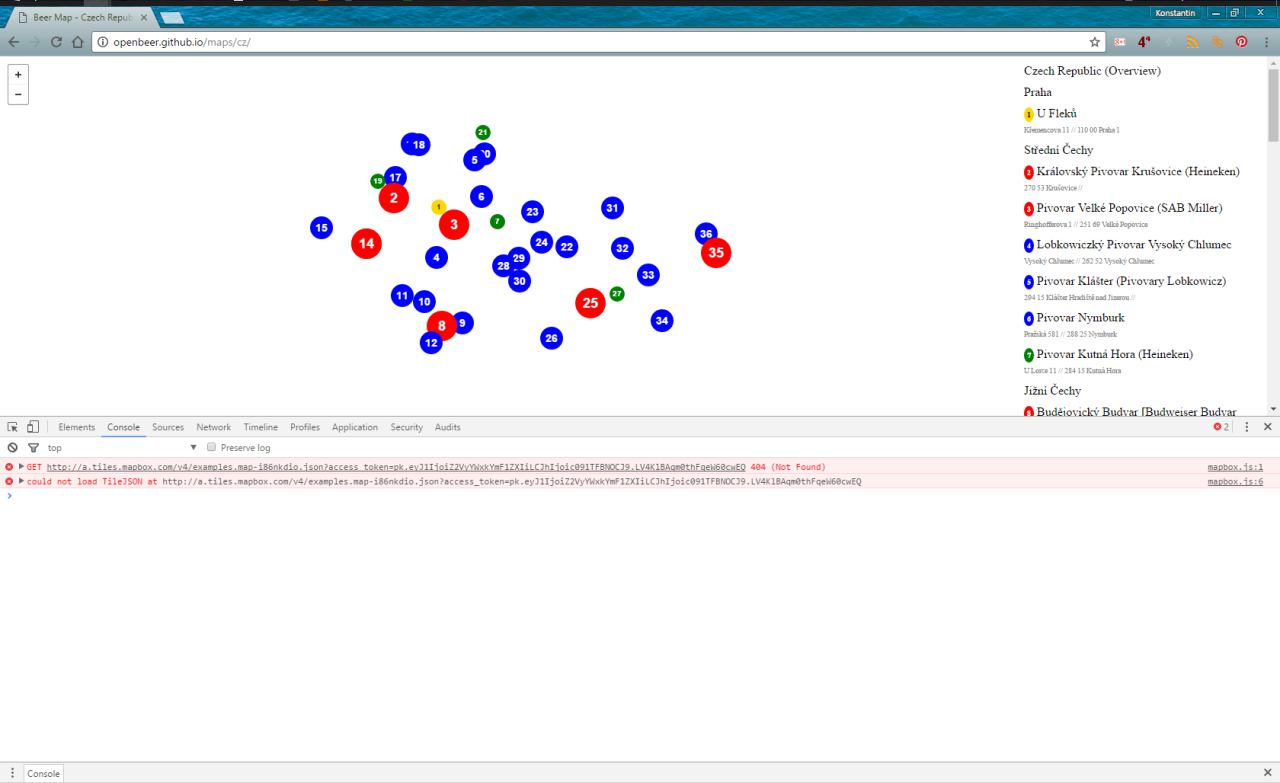The height and width of the screenshot is (783, 1280).
Task: Click Pivovar Kutná Hora (Heineken) entry
Action: 1114,354
